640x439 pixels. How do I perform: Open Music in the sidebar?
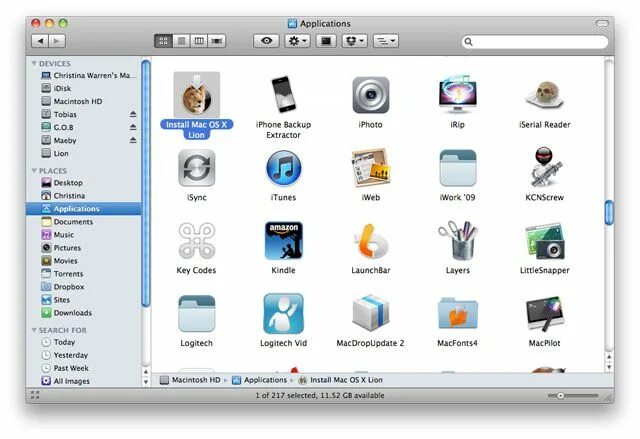(x=84, y=235)
